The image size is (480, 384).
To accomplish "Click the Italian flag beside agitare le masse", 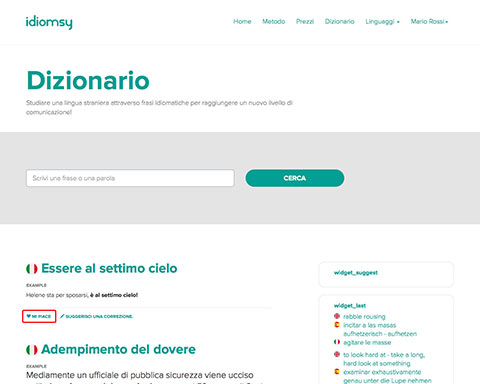I will point(337,342).
